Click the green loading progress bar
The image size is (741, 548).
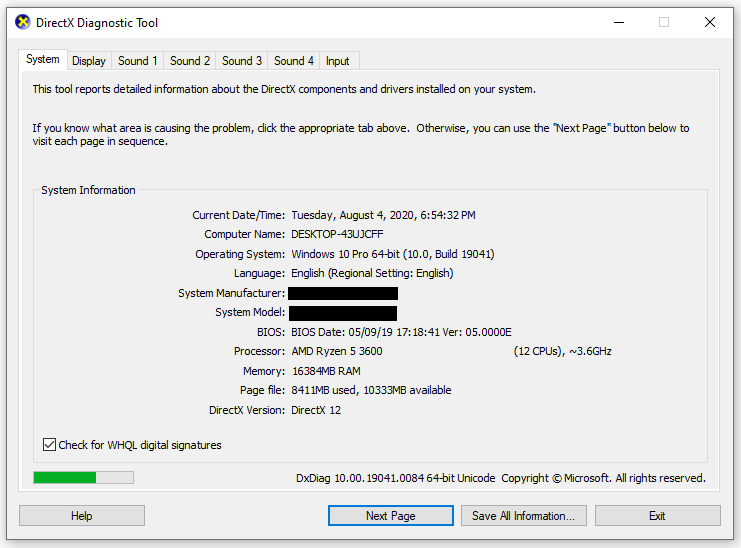(84, 478)
